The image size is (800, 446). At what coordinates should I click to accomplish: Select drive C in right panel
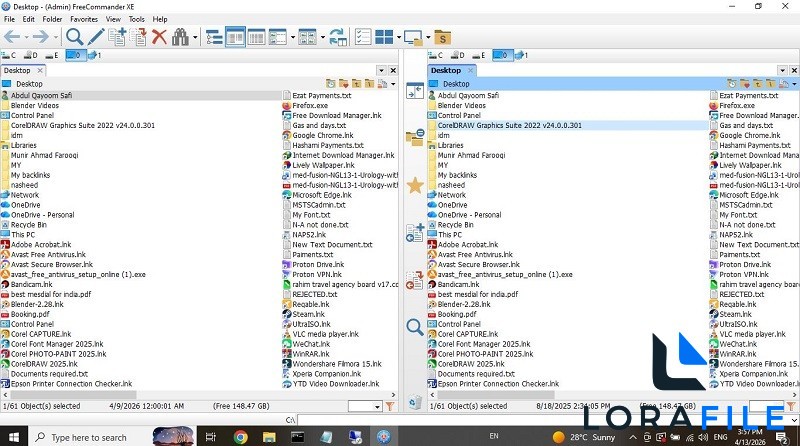436,55
